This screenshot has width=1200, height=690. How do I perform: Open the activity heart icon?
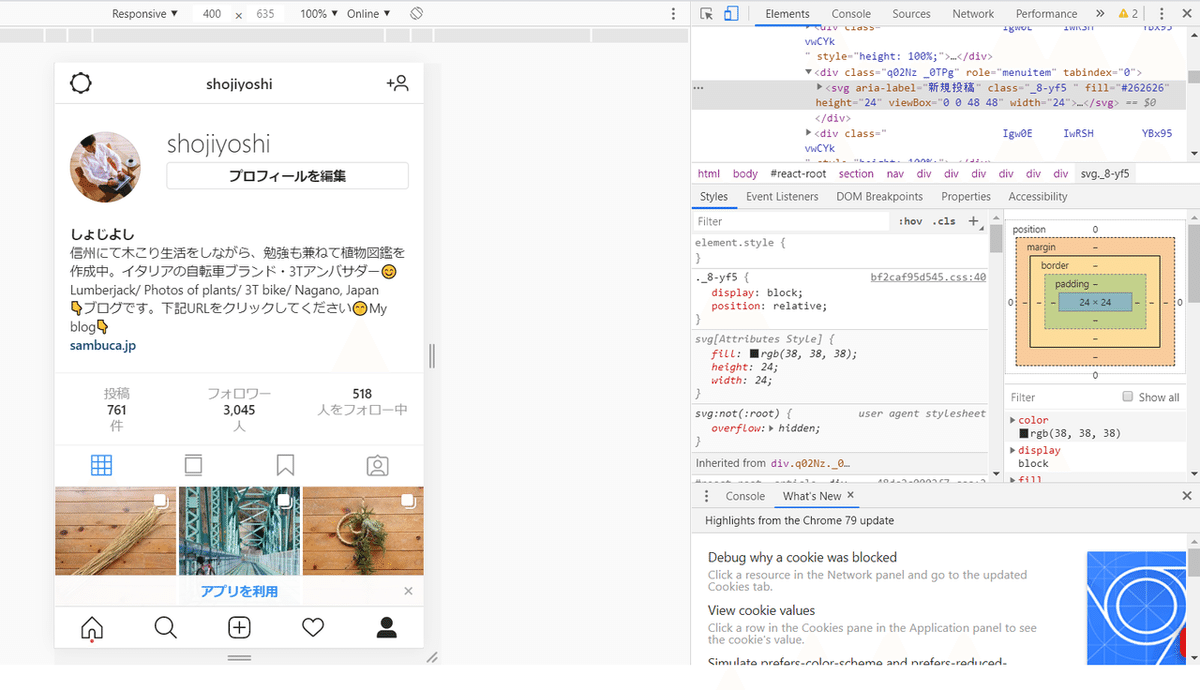click(313, 627)
